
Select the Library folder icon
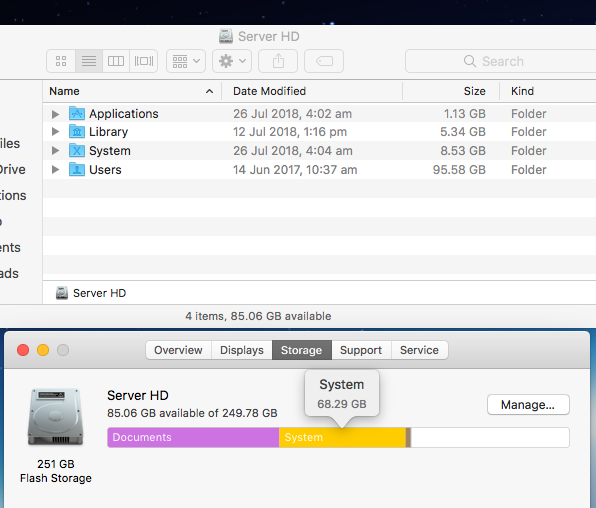point(77,131)
